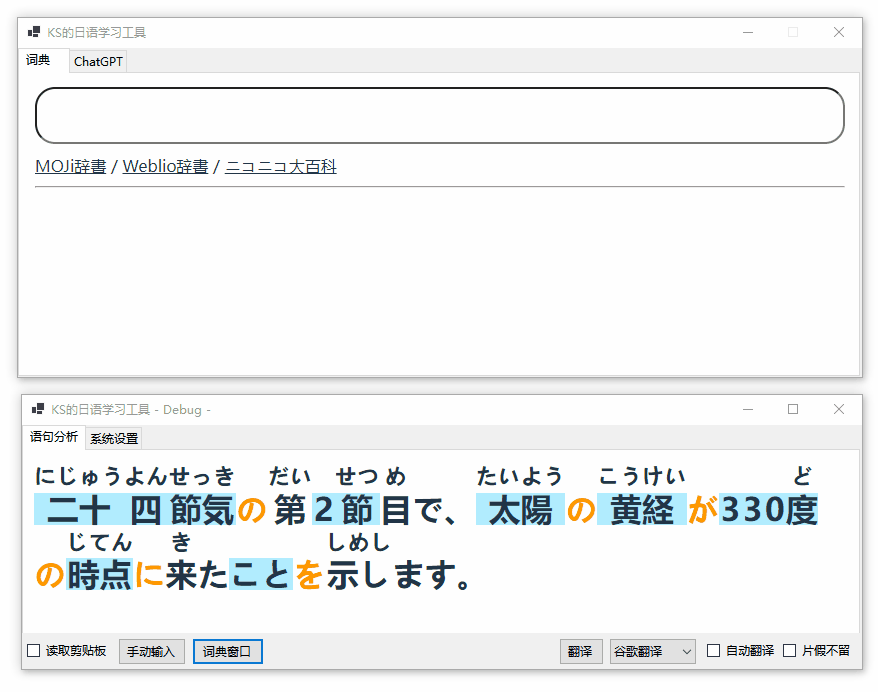Image resolution: width=878 pixels, height=692 pixels.
Task: Minimize the Debug window
Action: [x=747, y=409]
